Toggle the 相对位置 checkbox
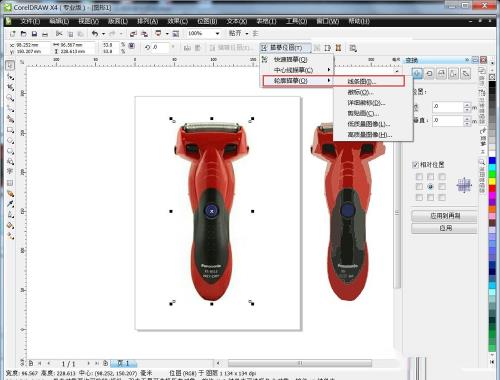 pos(415,165)
